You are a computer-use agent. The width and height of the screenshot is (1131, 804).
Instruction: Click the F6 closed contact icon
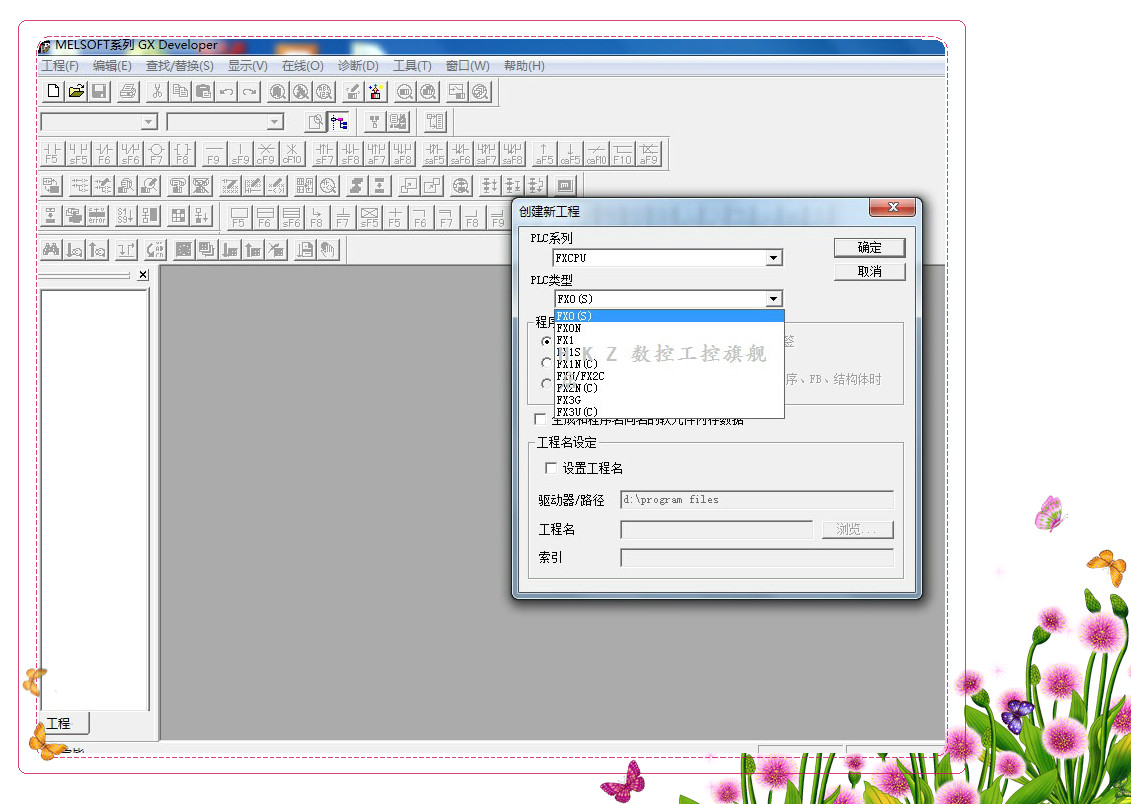[104, 154]
